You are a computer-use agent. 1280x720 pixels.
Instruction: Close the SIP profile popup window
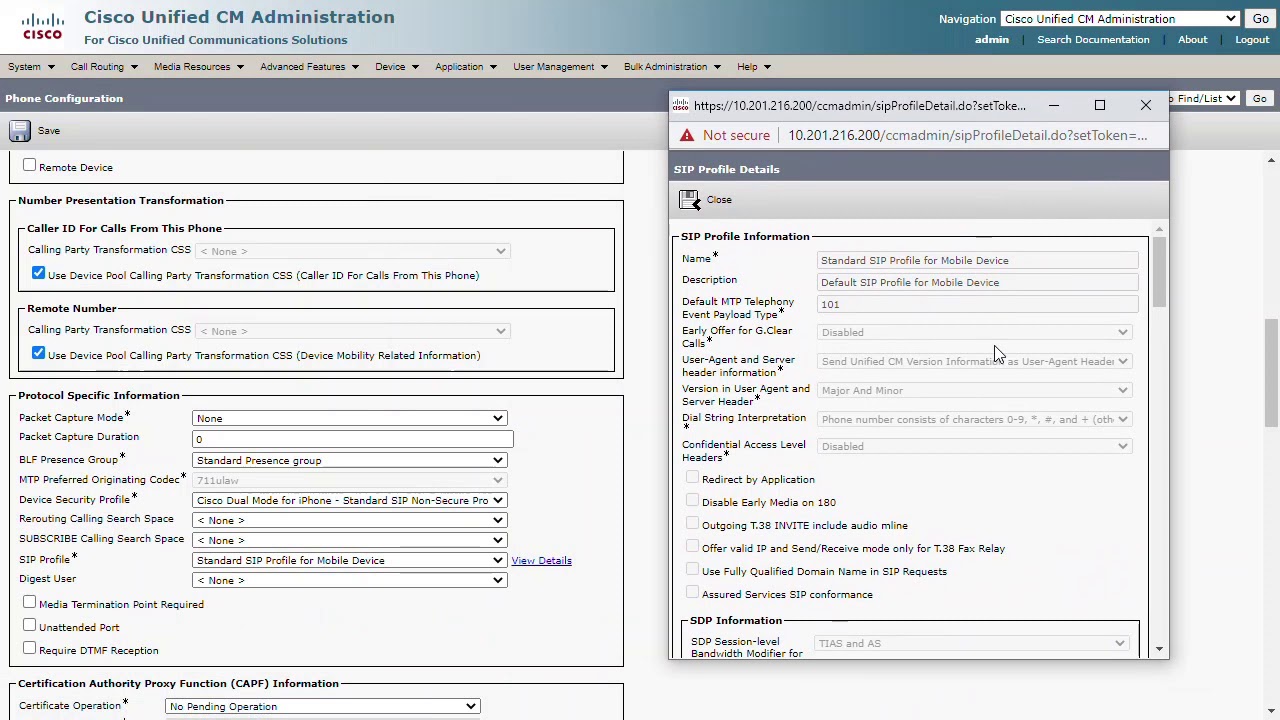point(1146,105)
